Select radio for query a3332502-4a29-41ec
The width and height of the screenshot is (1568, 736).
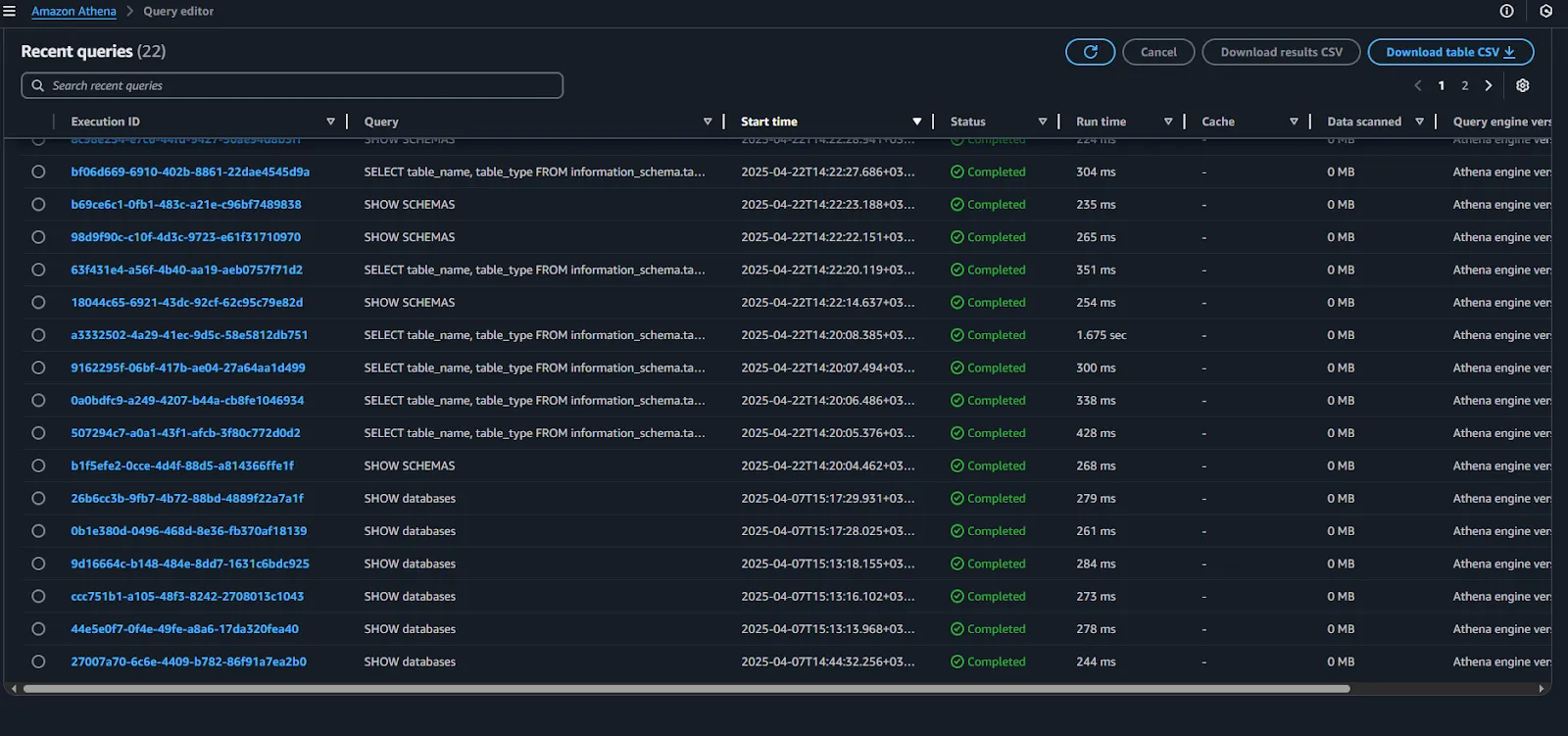pos(38,335)
